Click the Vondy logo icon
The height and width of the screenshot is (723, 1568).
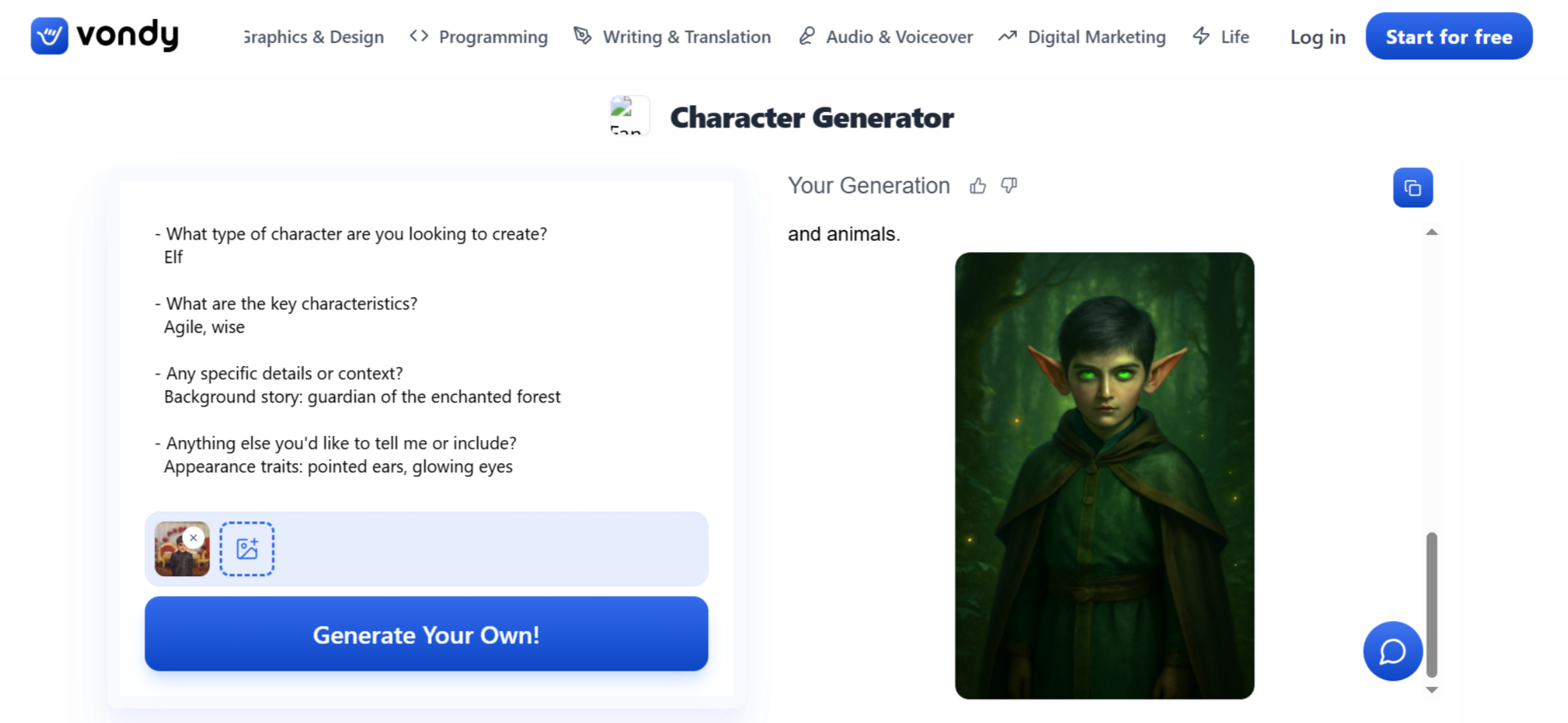(49, 36)
